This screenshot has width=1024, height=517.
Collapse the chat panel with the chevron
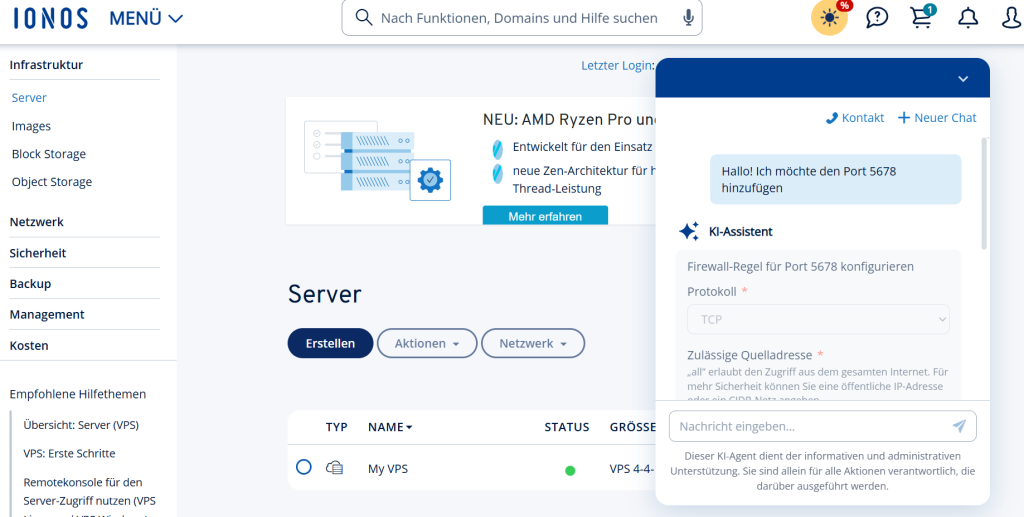(963, 79)
